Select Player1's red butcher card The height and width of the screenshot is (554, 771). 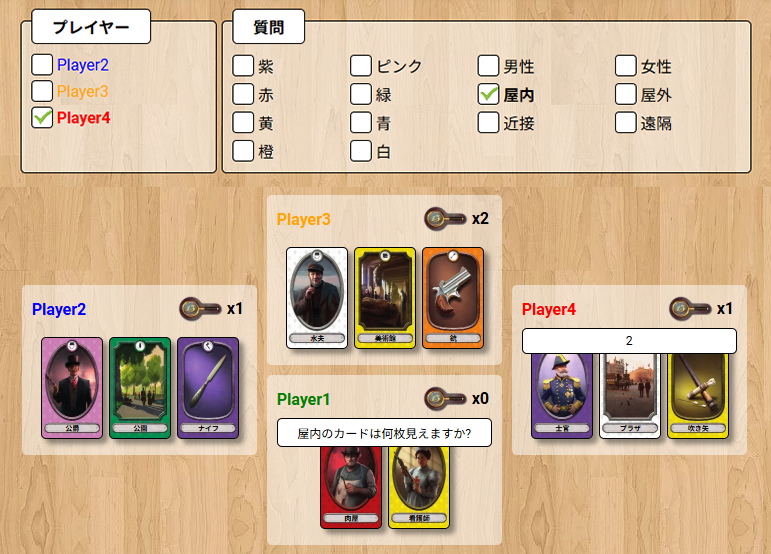[351, 487]
